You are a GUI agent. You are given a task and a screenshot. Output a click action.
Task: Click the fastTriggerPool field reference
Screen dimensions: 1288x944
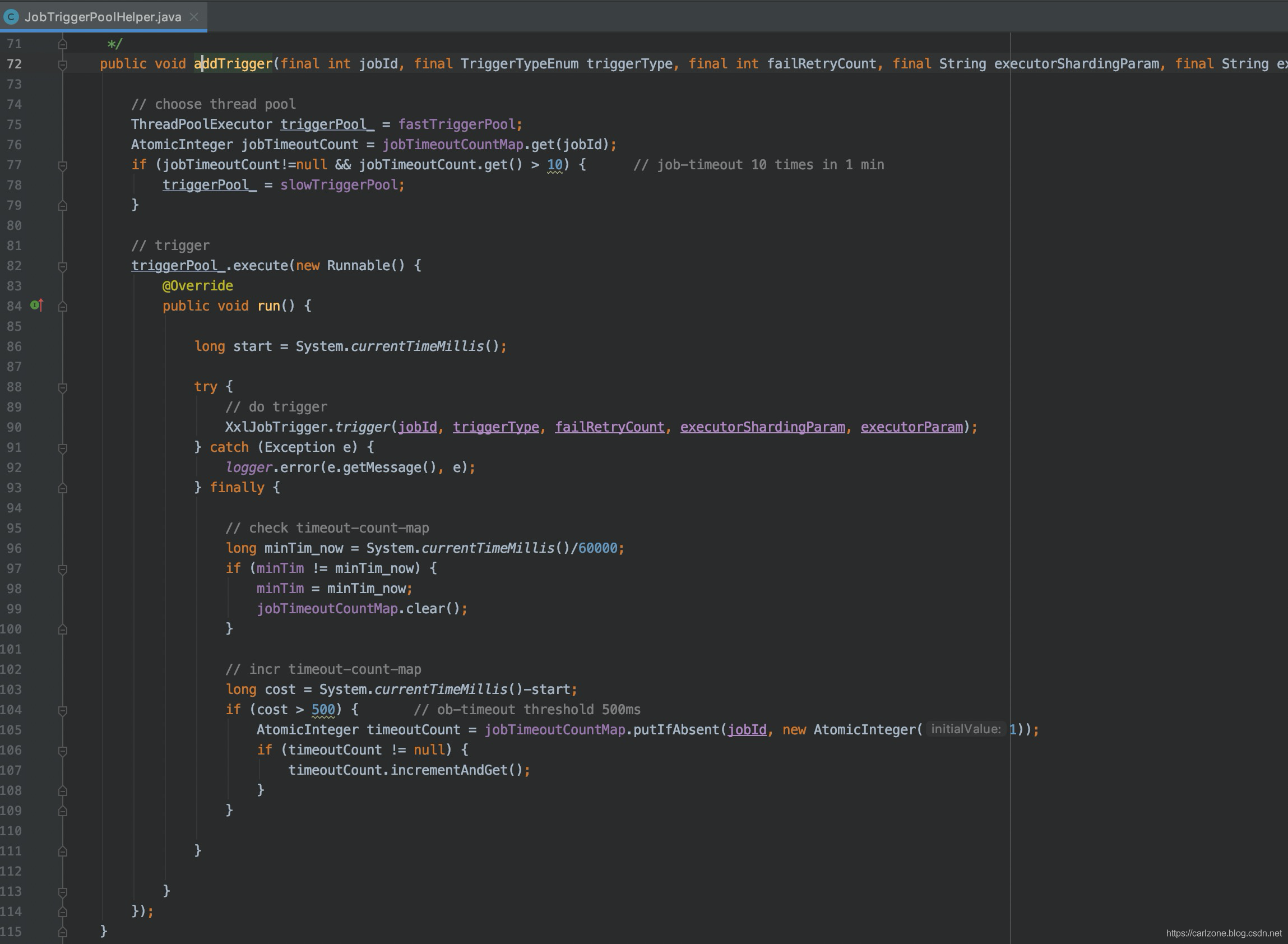click(457, 124)
